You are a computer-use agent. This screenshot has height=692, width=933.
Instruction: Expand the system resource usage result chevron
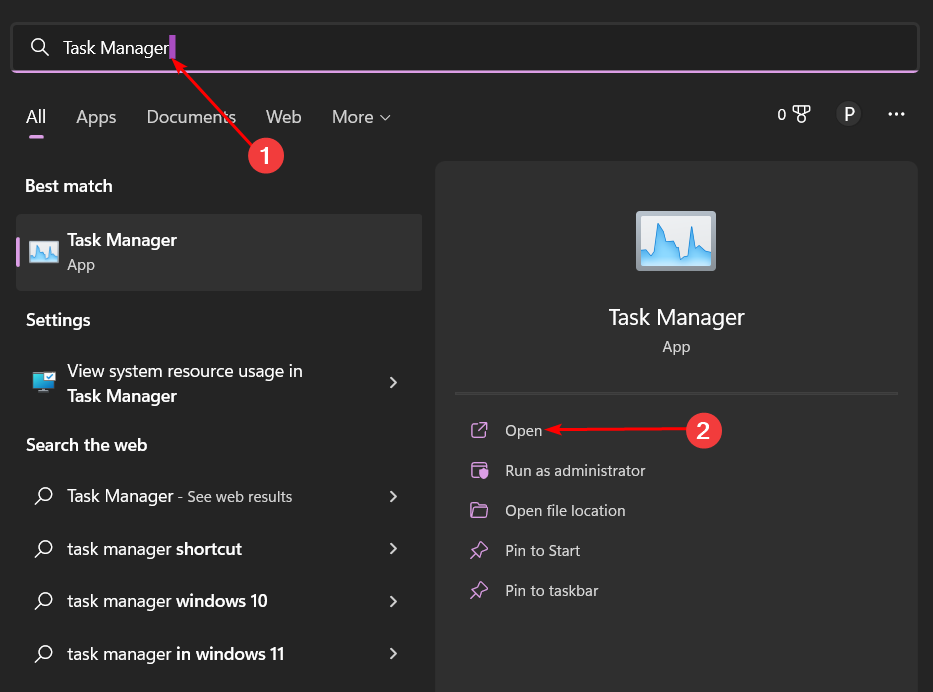tap(393, 383)
